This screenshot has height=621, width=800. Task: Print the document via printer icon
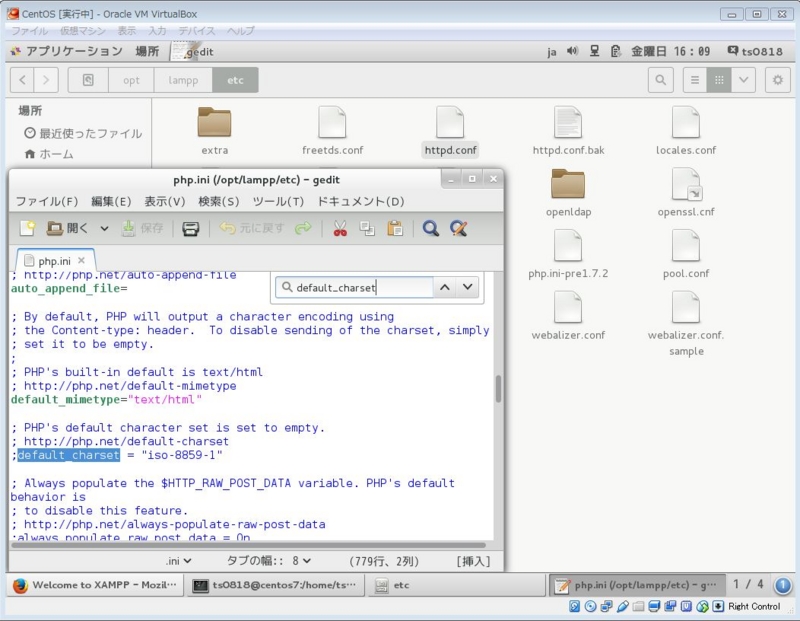coord(190,229)
